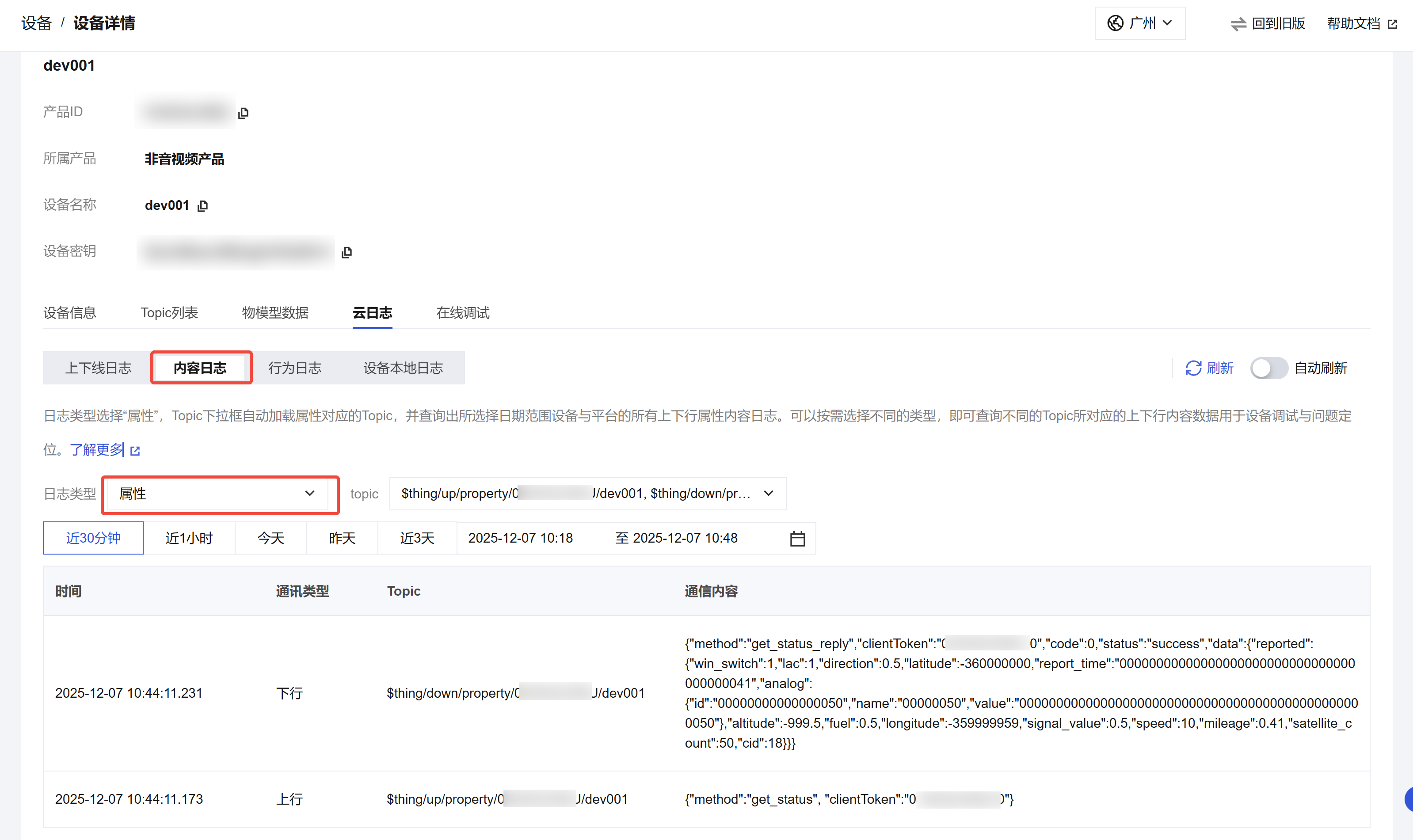Select the 近1小时 time range option
The height and width of the screenshot is (840, 1413).
click(x=189, y=538)
